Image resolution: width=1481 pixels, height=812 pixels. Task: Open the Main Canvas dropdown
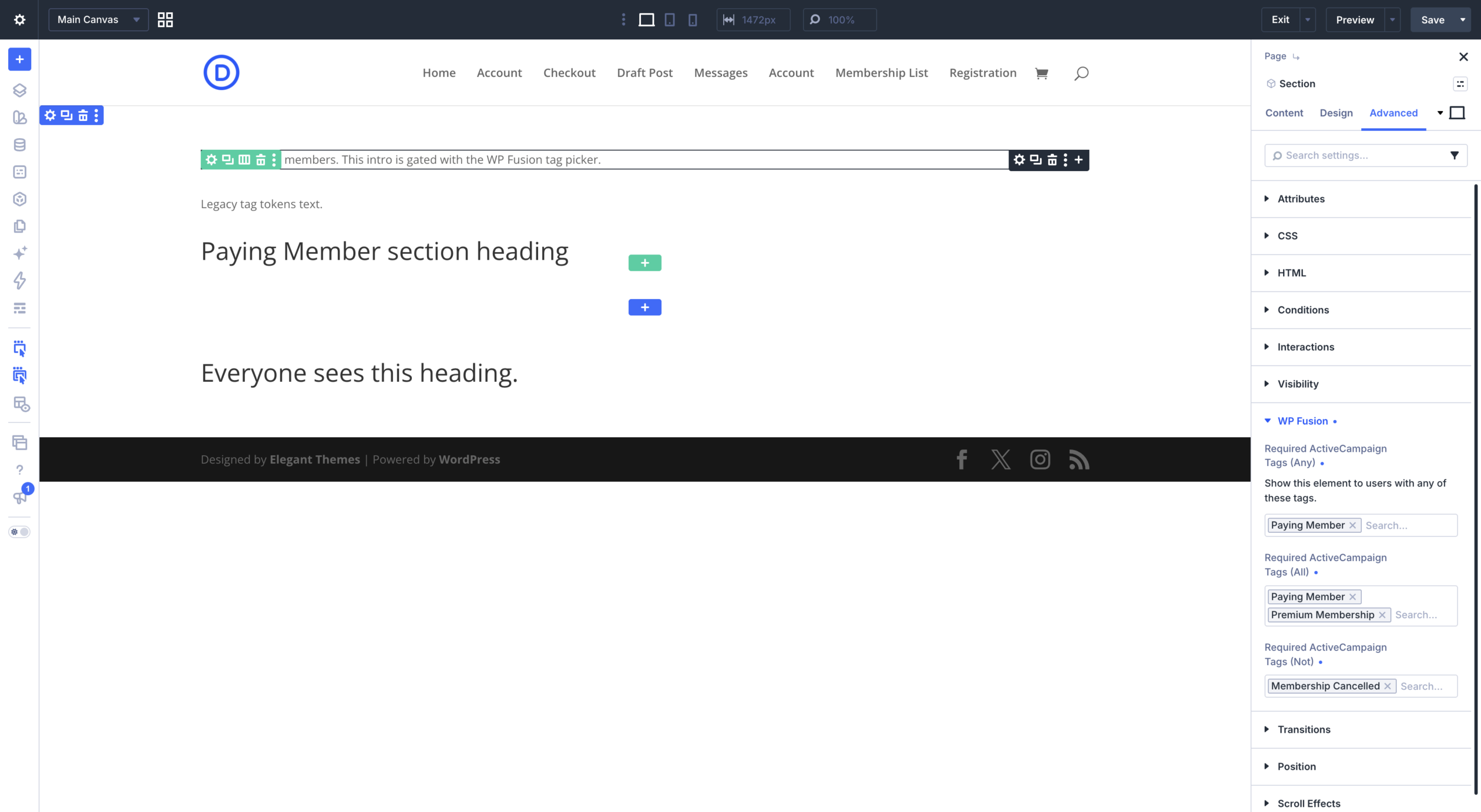point(99,20)
